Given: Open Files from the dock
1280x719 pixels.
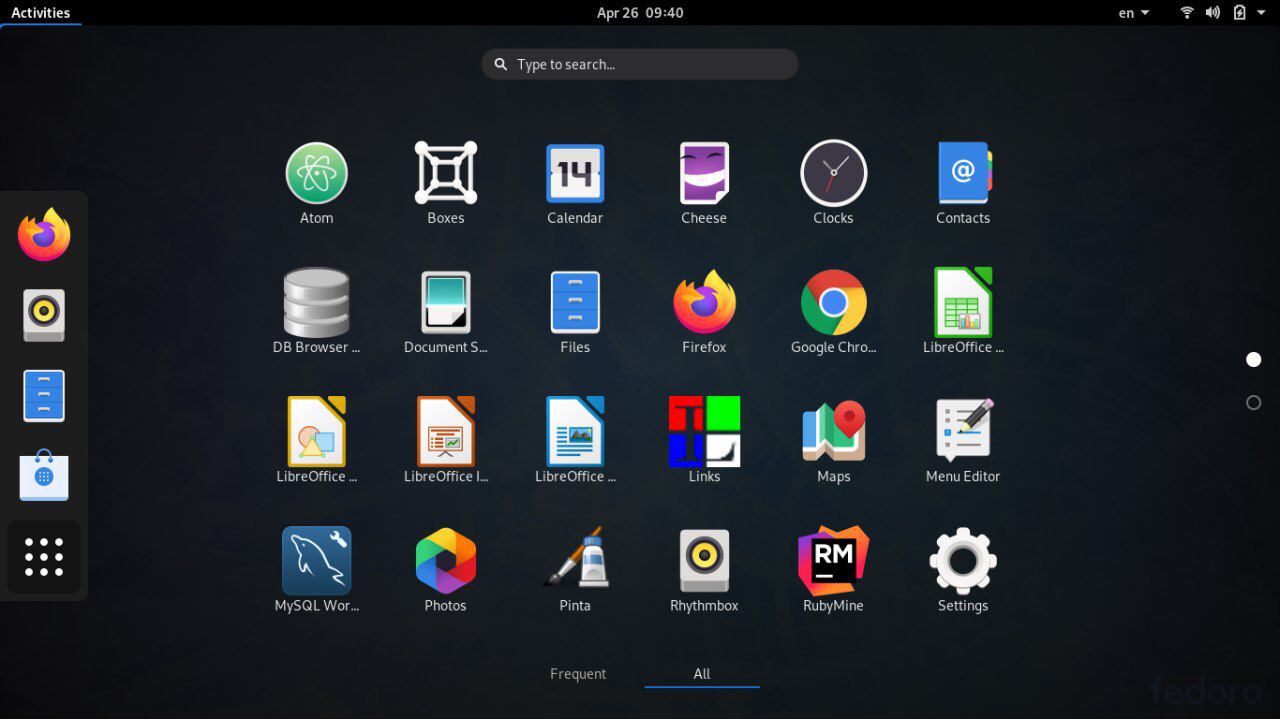Looking at the screenshot, I should (44, 396).
